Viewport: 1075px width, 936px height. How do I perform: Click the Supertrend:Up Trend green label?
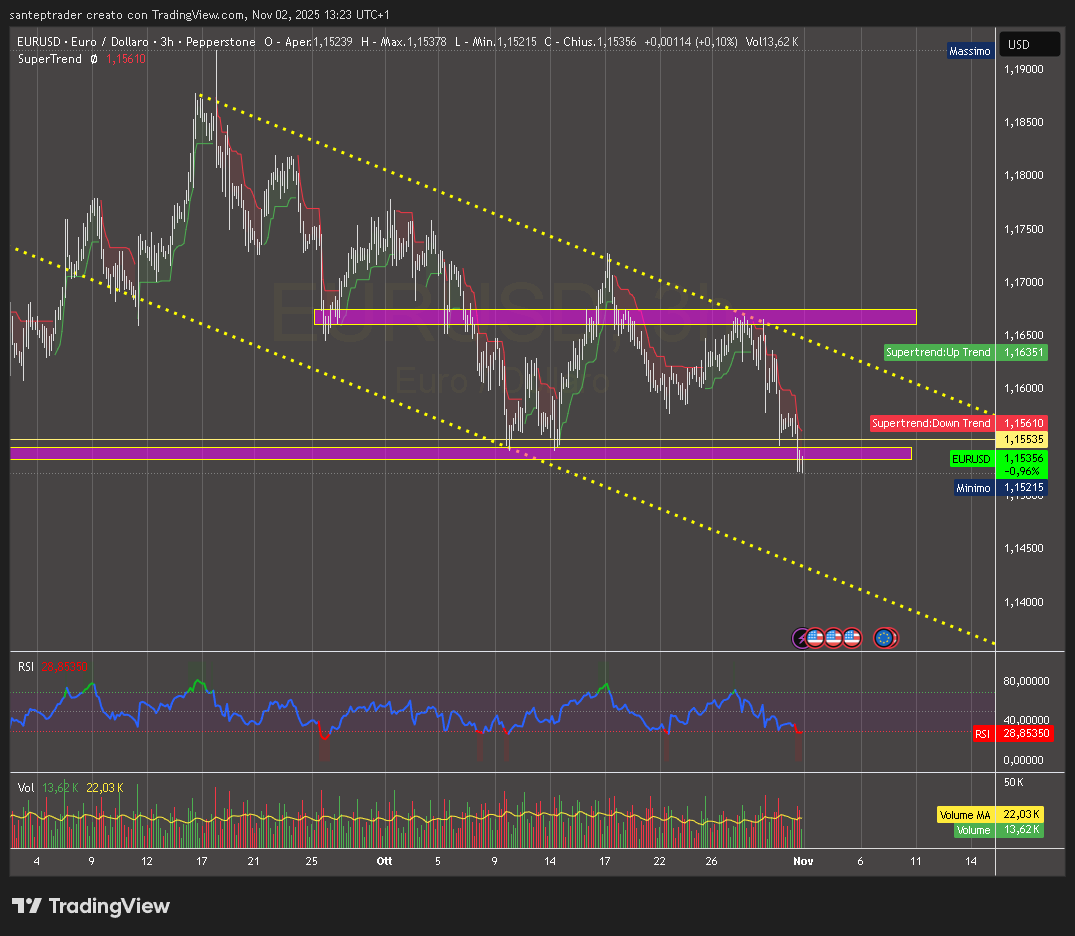click(x=938, y=352)
